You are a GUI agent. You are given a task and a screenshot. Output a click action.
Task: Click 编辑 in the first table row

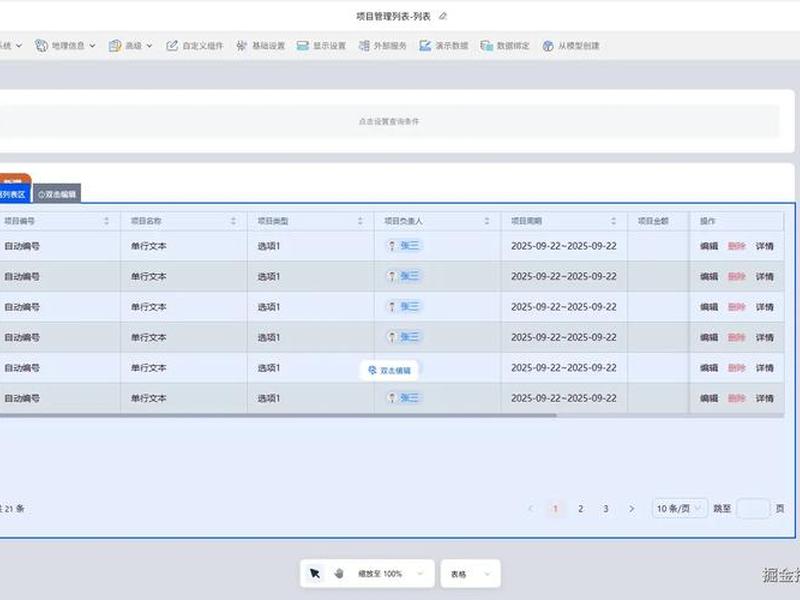tap(709, 246)
